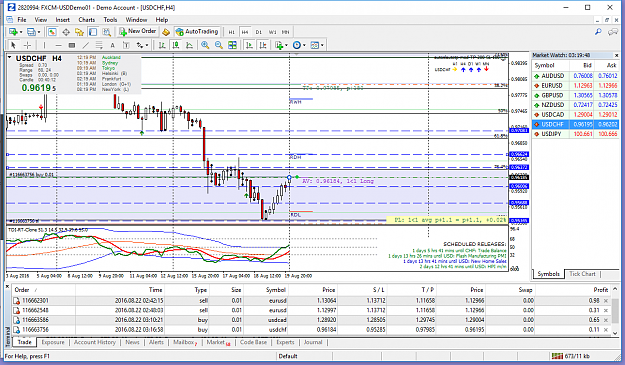The width and height of the screenshot is (625, 365).
Task: Select the Fibonacci retracement tool
Action: click(x=99, y=45)
